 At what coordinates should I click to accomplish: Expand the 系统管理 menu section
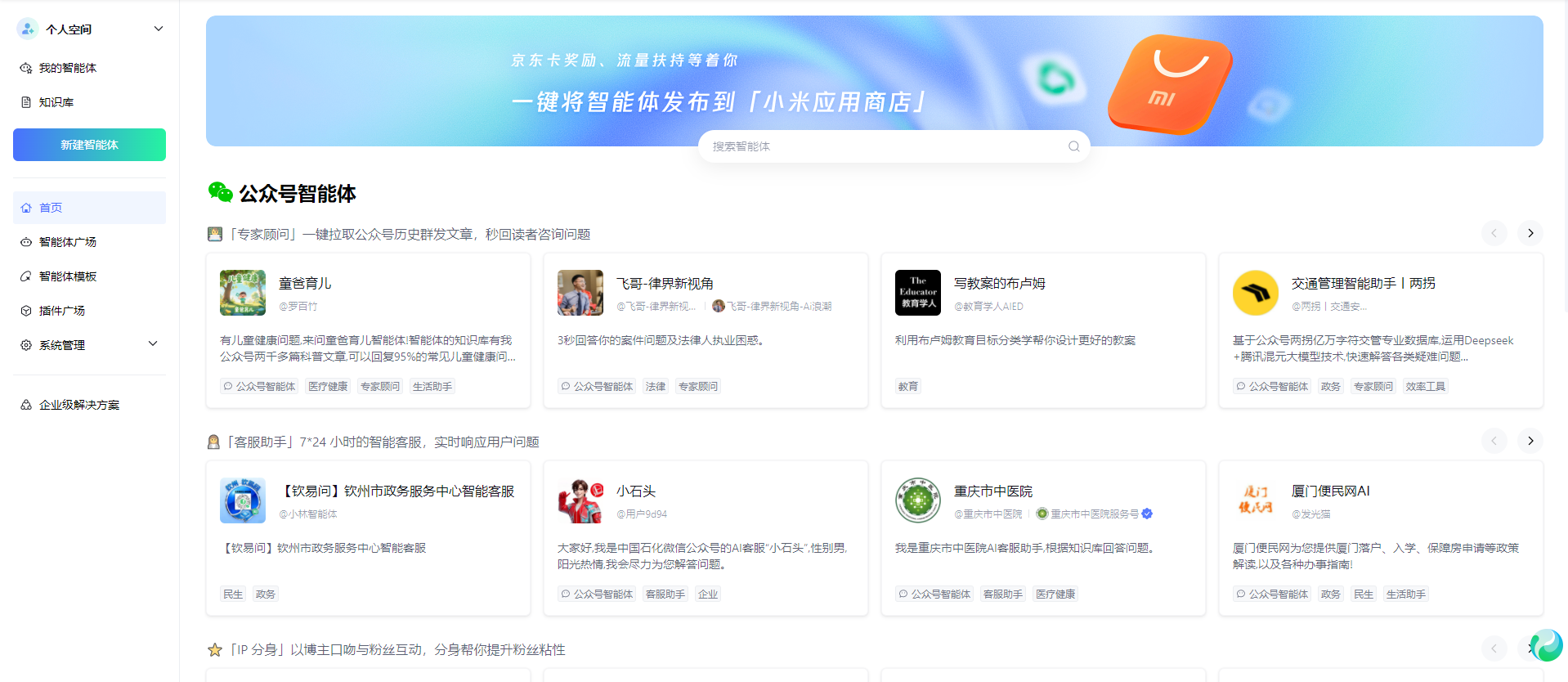pos(153,344)
